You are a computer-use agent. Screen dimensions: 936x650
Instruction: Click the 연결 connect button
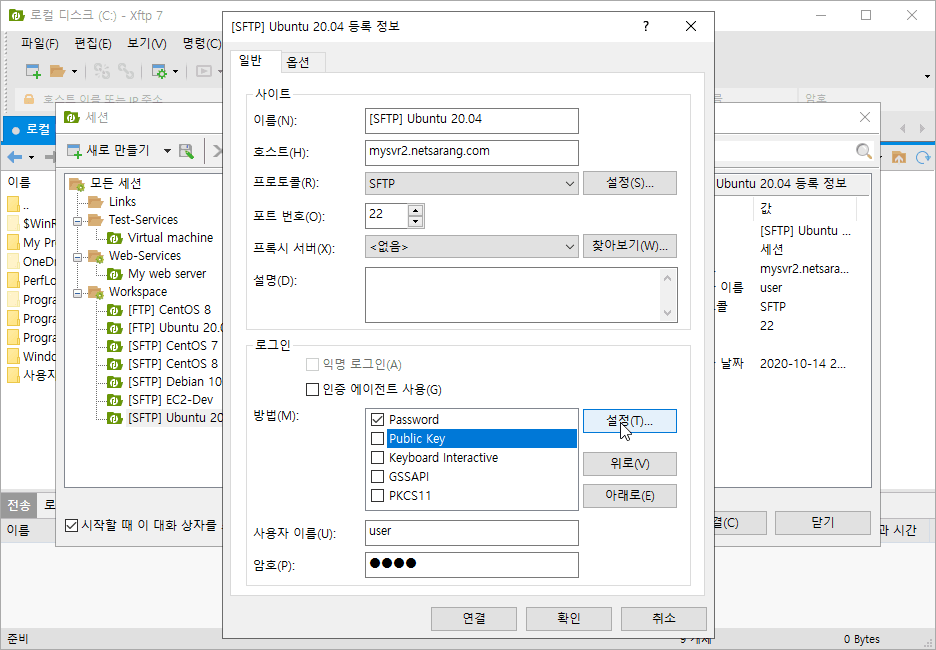pos(474,618)
